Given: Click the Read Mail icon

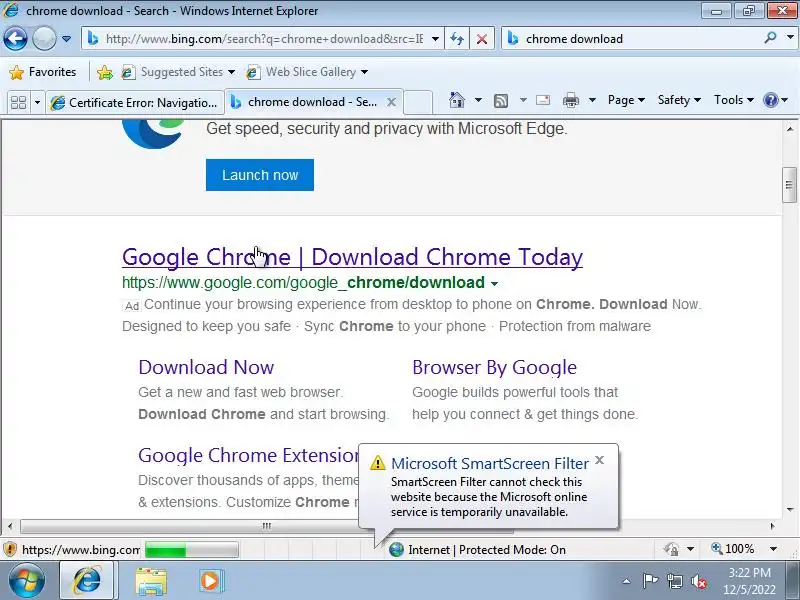Looking at the screenshot, I should point(543,100).
